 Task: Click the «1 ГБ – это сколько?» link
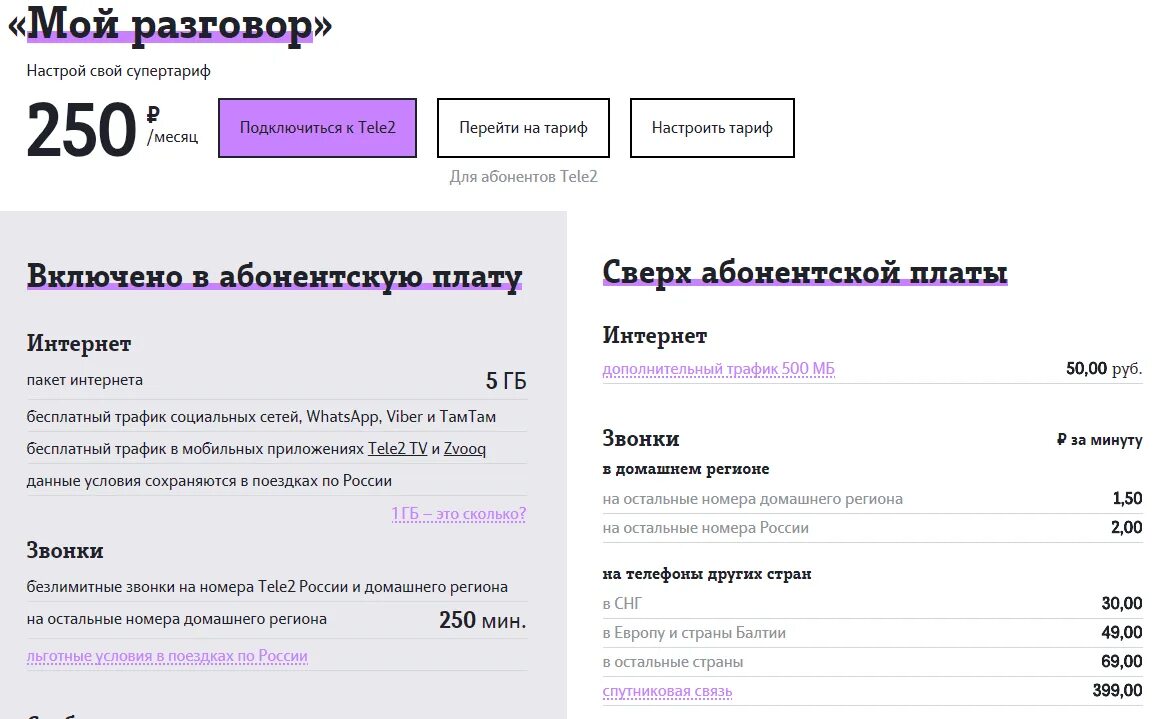pos(458,513)
